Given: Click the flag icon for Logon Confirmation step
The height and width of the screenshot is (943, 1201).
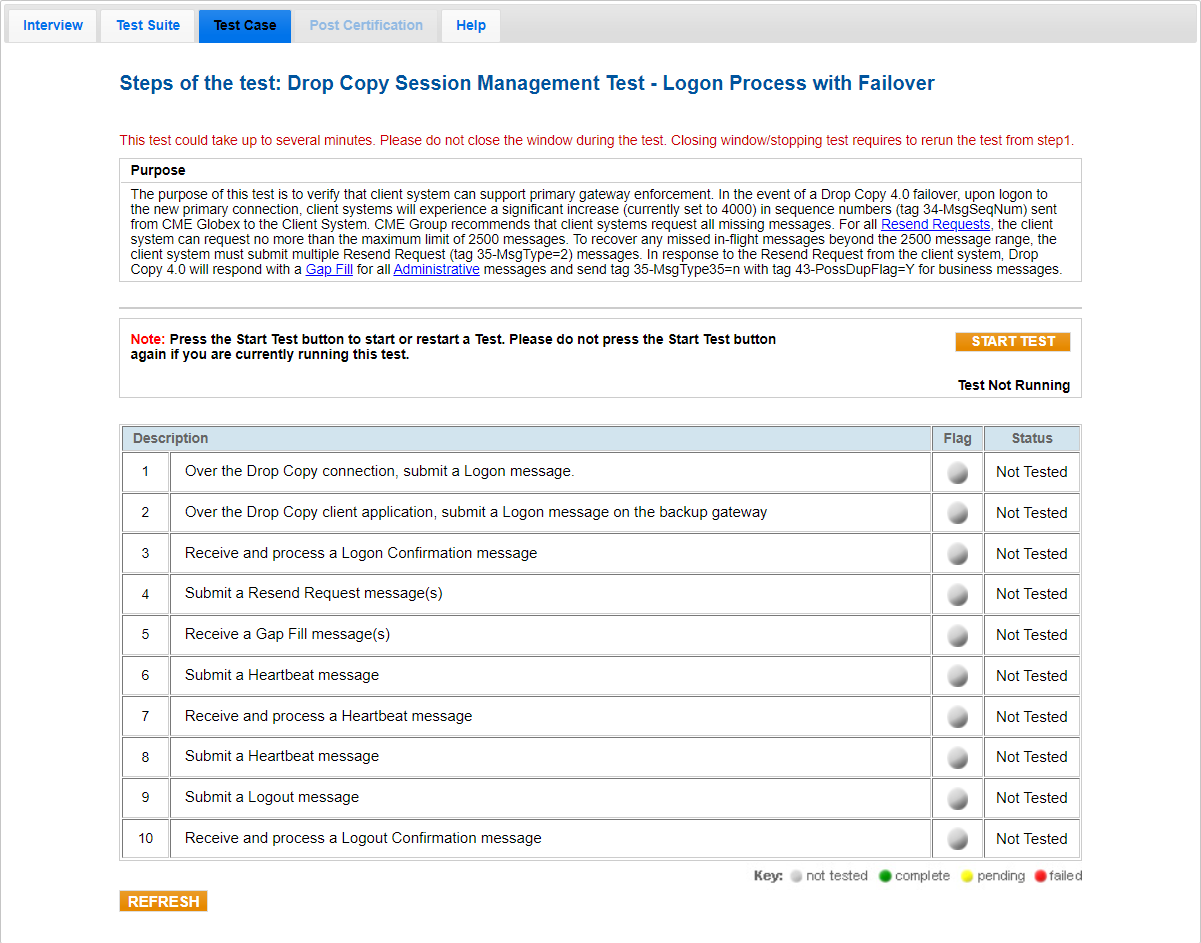Looking at the screenshot, I should point(957,554).
